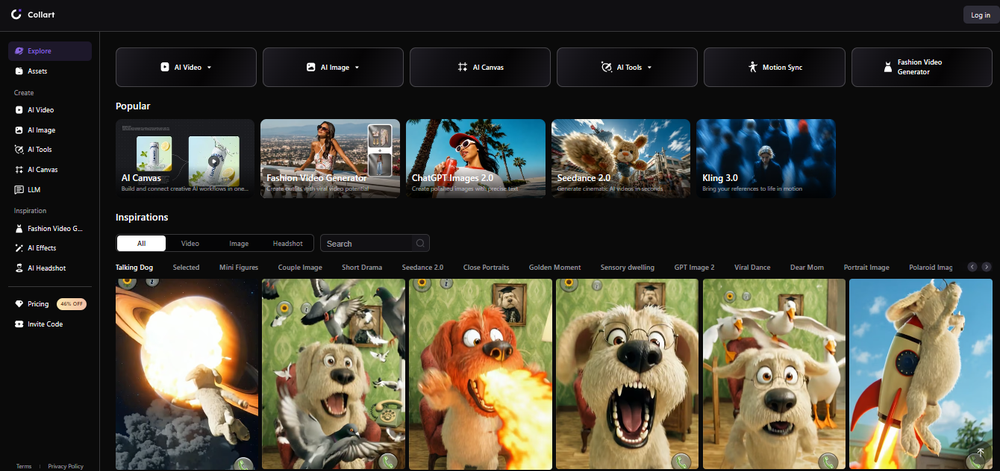Click the Motion Sync figure icon
This screenshot has height=471, width=1000.
(752, 67)
